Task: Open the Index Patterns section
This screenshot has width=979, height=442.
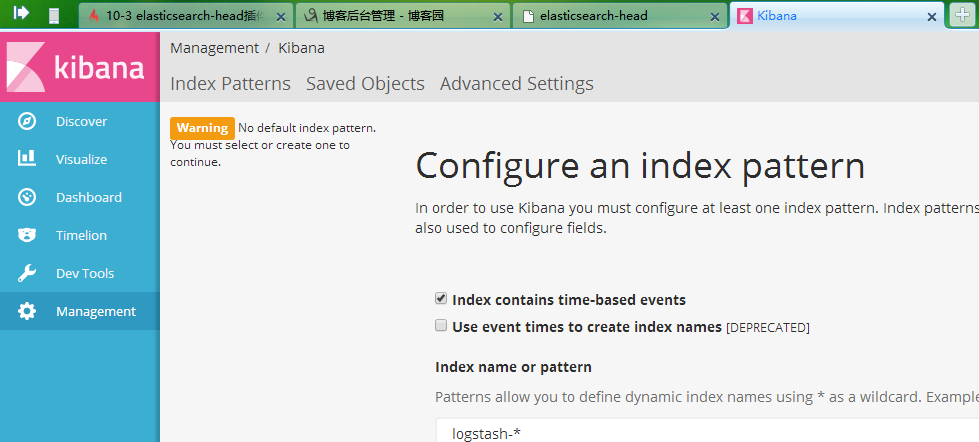Action: pyautogui.click(x=230, y=84)
